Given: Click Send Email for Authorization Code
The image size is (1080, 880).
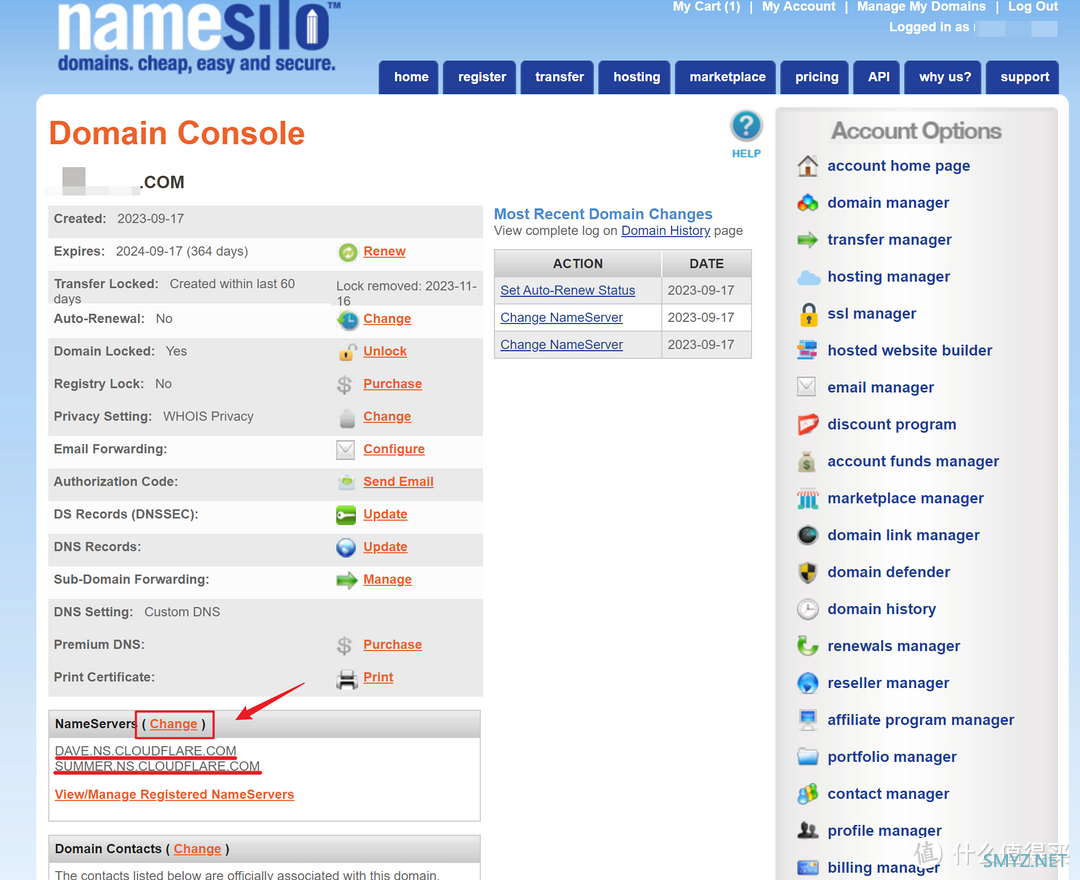Looking at the screenshot, I should [x=398, y=481].
